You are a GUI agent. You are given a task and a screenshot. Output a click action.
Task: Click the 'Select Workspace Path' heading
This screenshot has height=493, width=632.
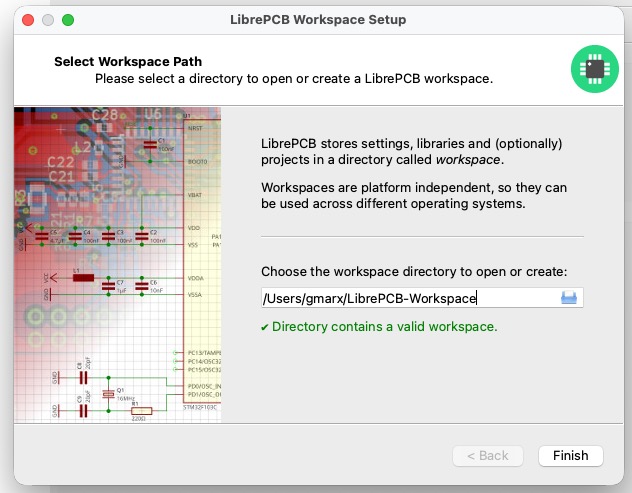tap(128, 62)
